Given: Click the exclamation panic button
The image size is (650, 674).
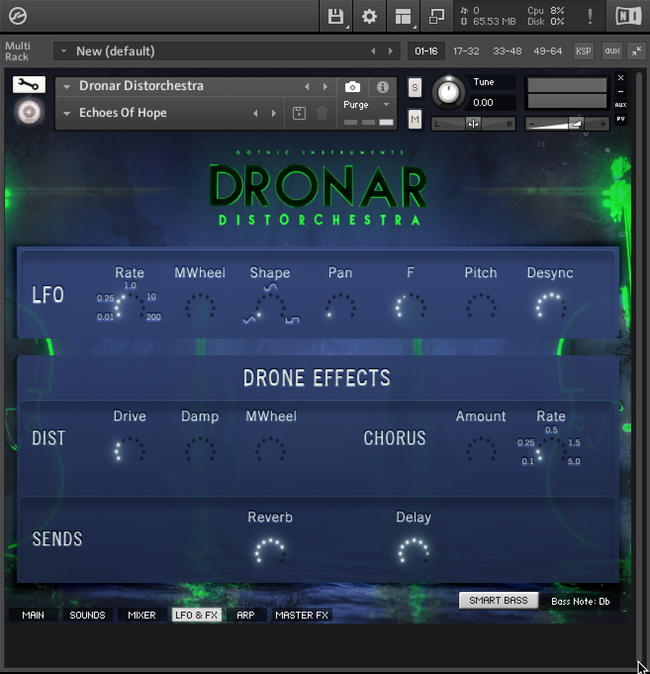Looking at the screenshot, I should pyautogui.click(x=590, y=16).
